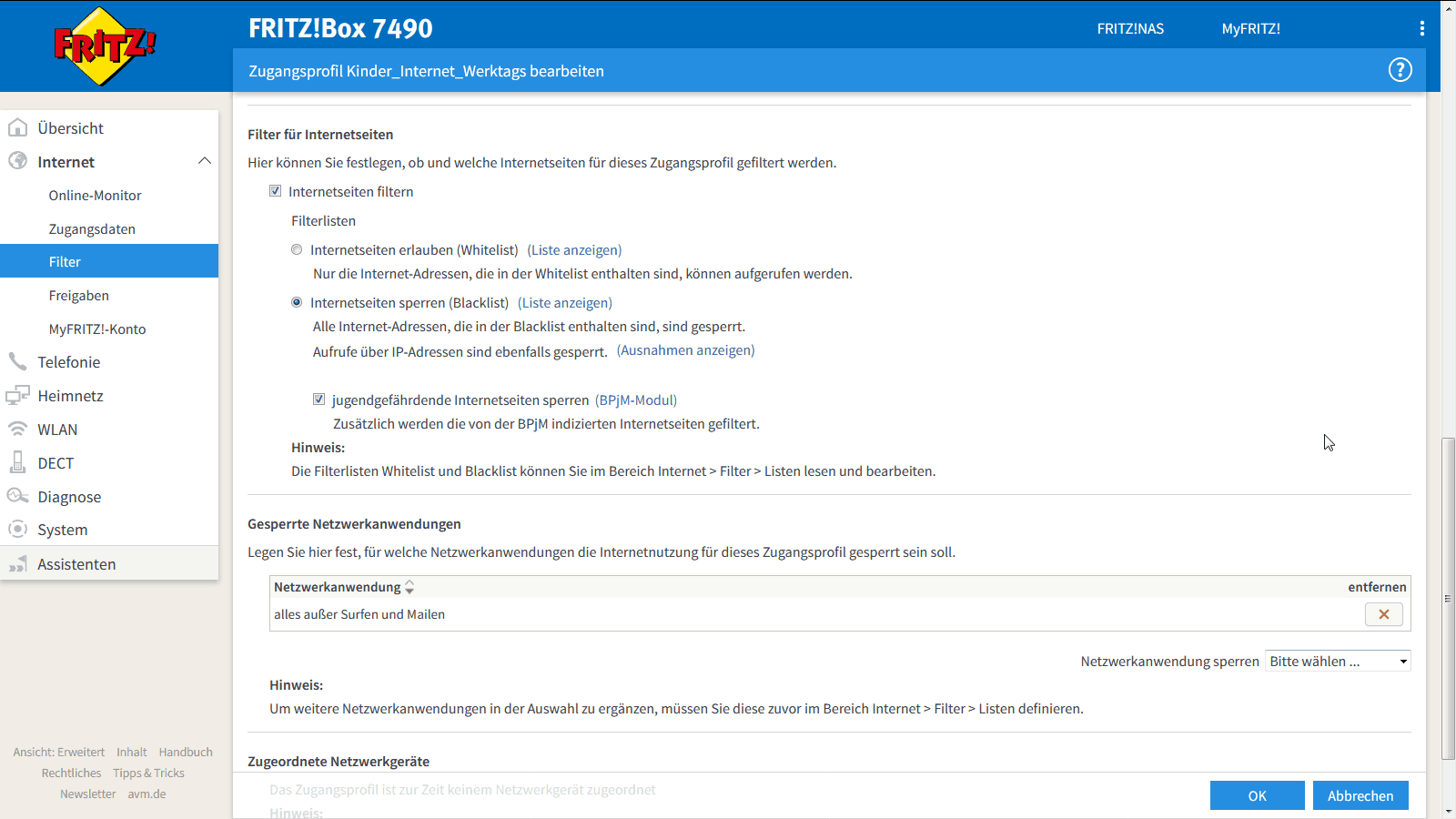Screen dimensions: 1456x819
Task: Open FRITZ!NAS link in header
Action: (x=1130, y=29)
